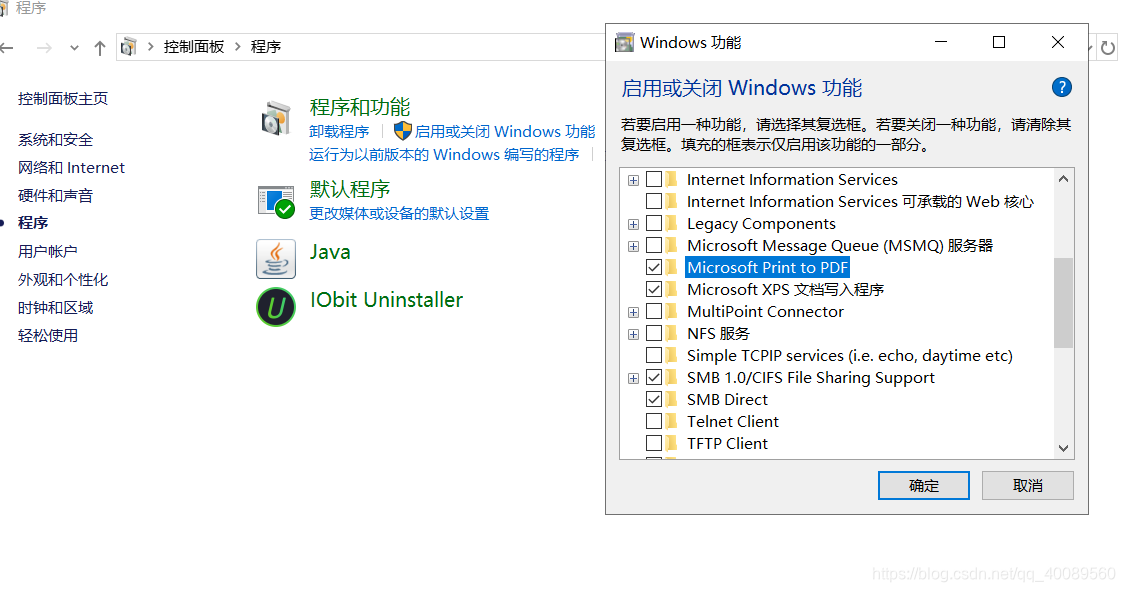Click the address bar Control Panel icon

(128, 47)
